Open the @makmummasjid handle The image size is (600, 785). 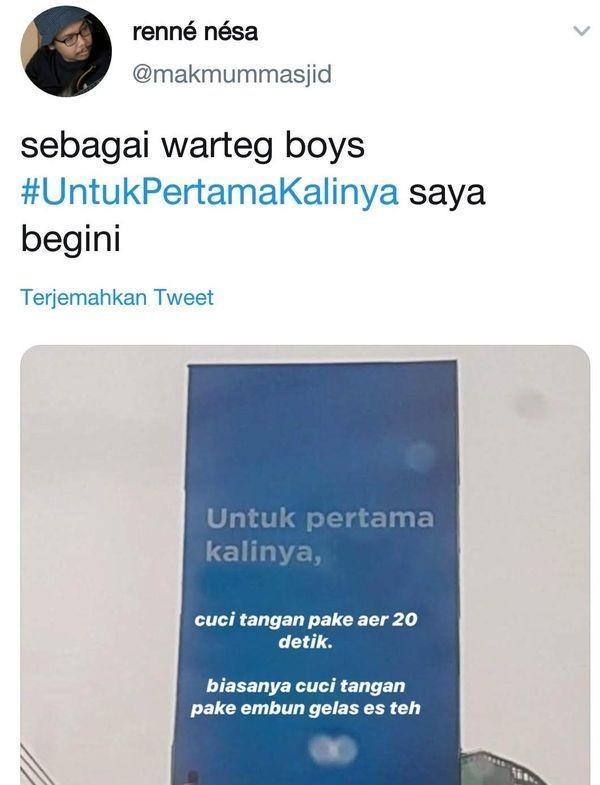pyautogui.click(x=232, y=74)
